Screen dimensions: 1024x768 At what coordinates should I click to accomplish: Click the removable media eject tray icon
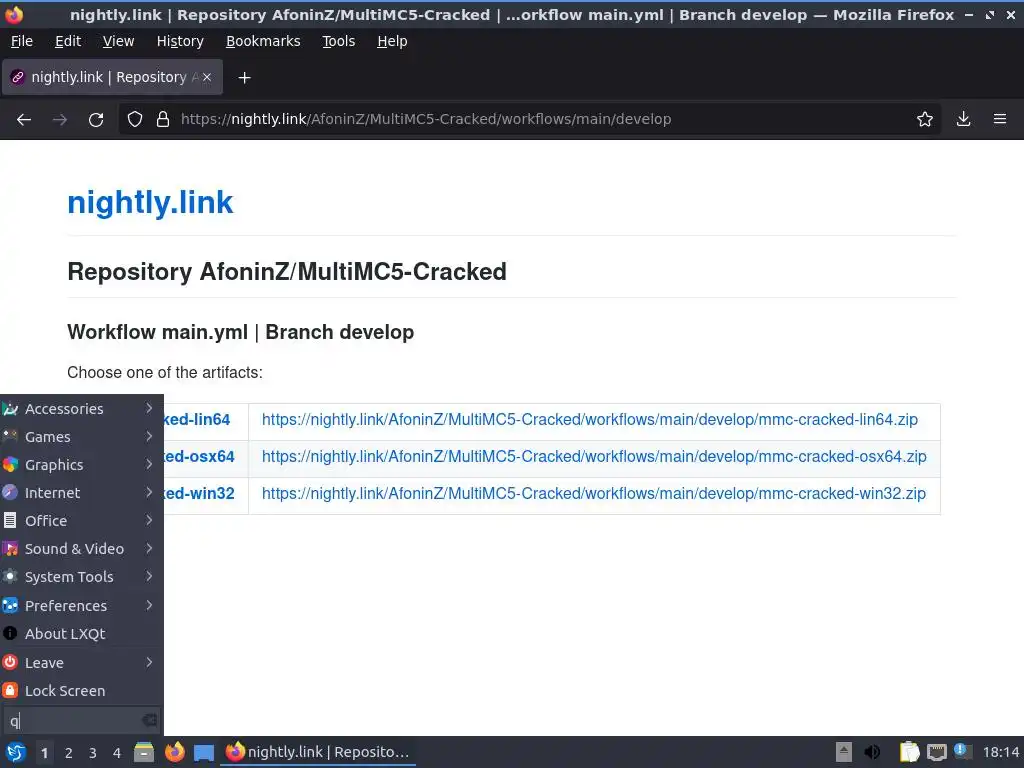[x=844, y=752]
